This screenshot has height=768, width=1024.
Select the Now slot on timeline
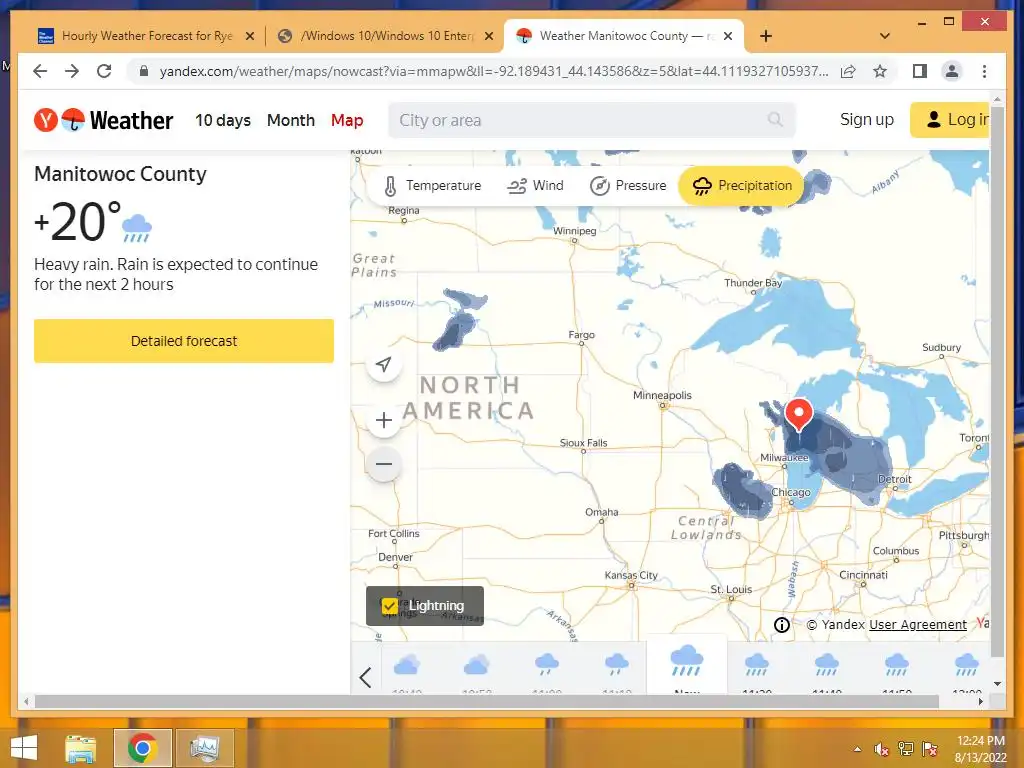(x=686, y=665)
